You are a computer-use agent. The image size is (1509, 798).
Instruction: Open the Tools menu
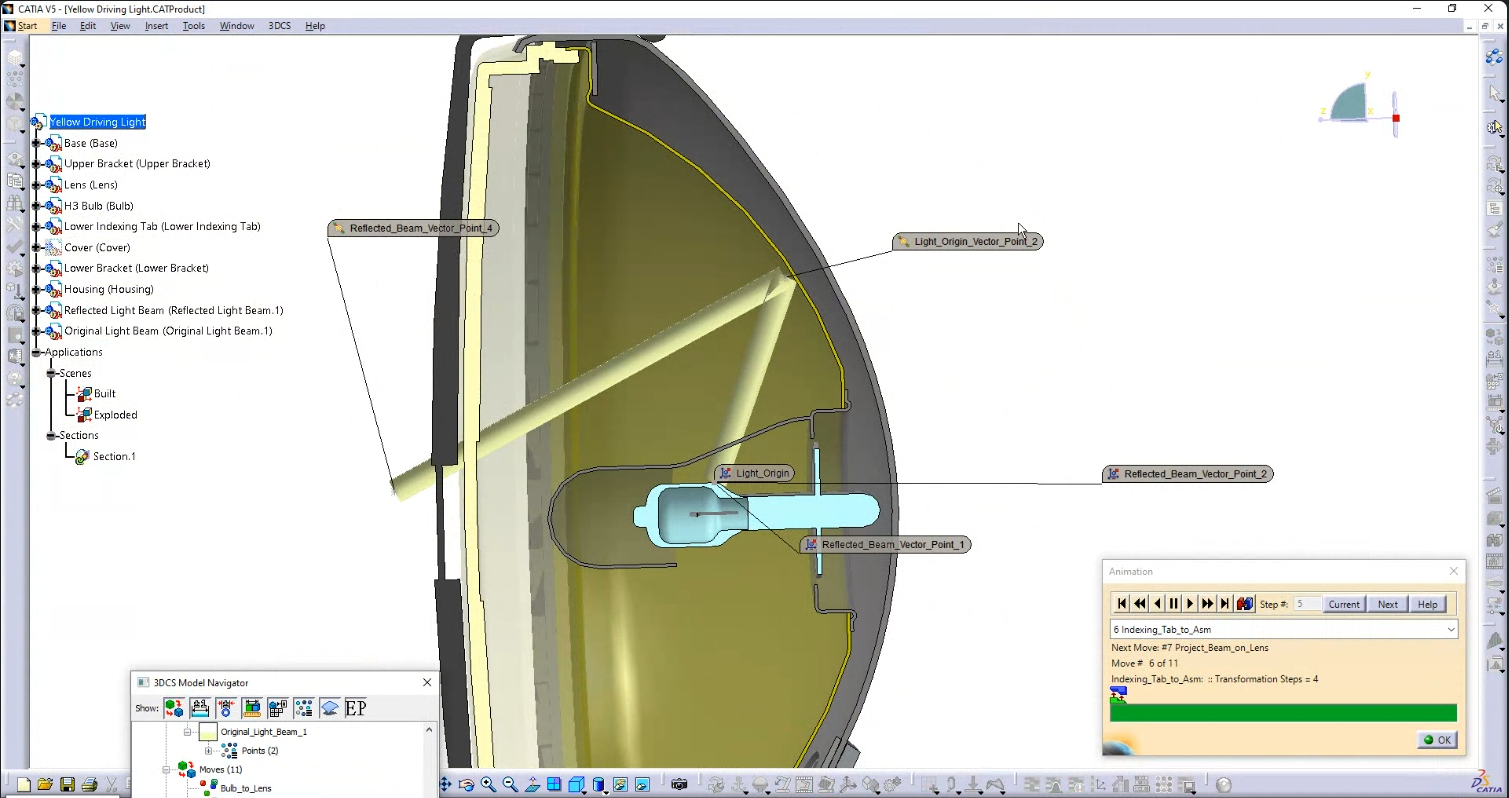[193, 25]
